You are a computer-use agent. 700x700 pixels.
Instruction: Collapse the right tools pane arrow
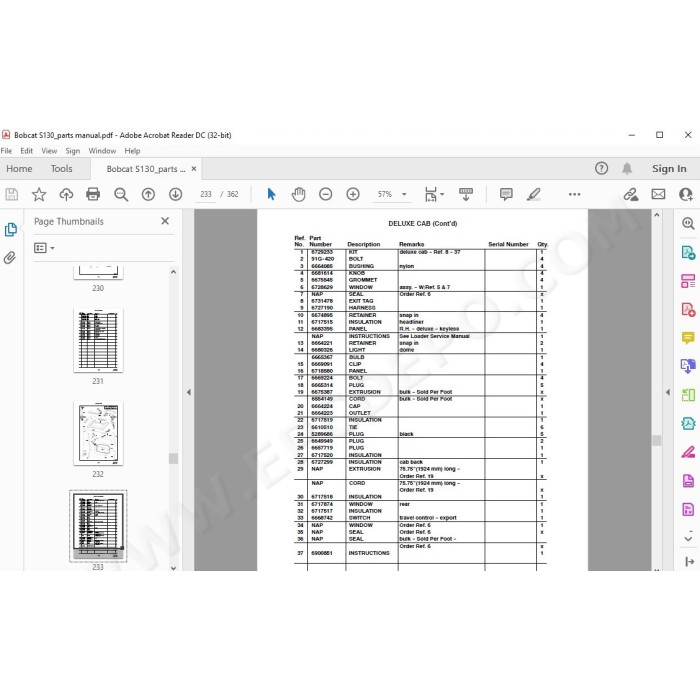coord(667,392)
